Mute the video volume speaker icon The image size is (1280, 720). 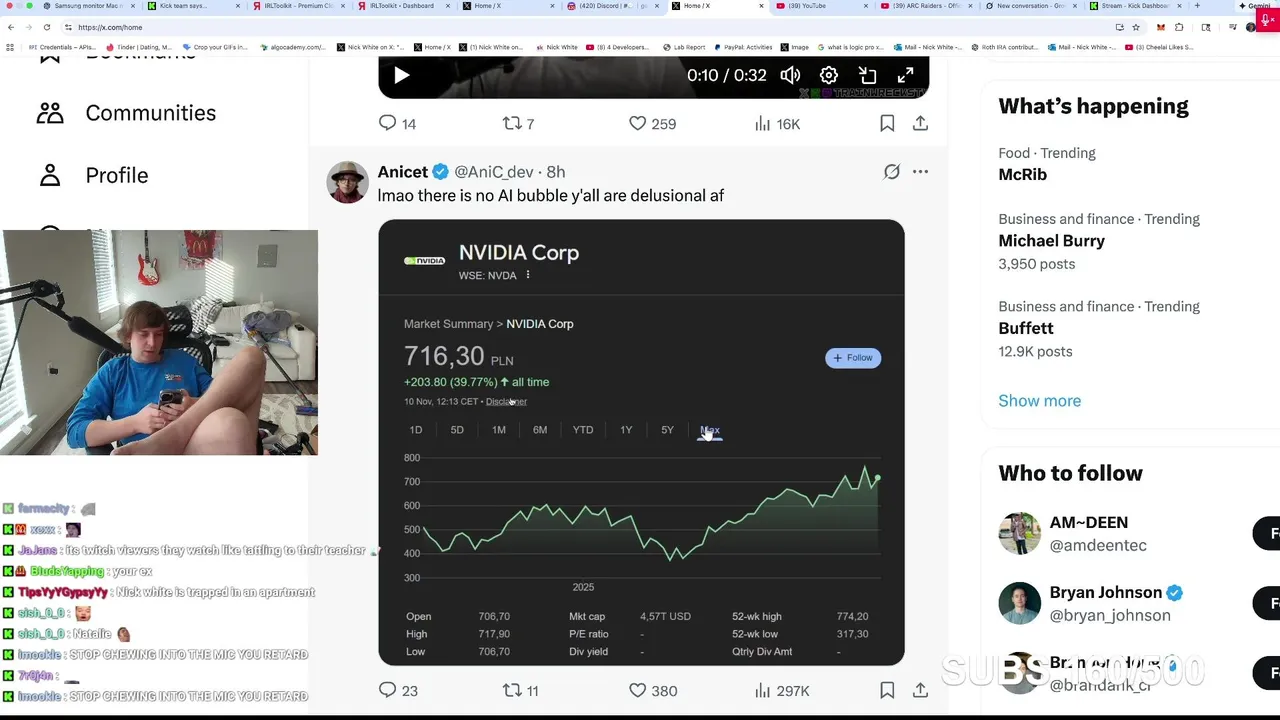[790, 76]
